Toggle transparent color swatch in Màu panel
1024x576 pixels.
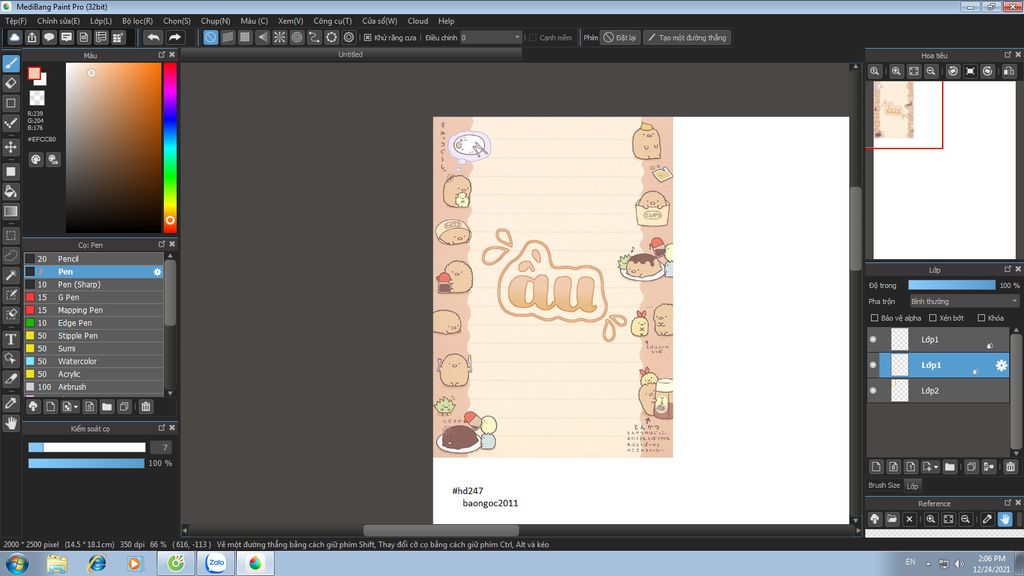37,98
